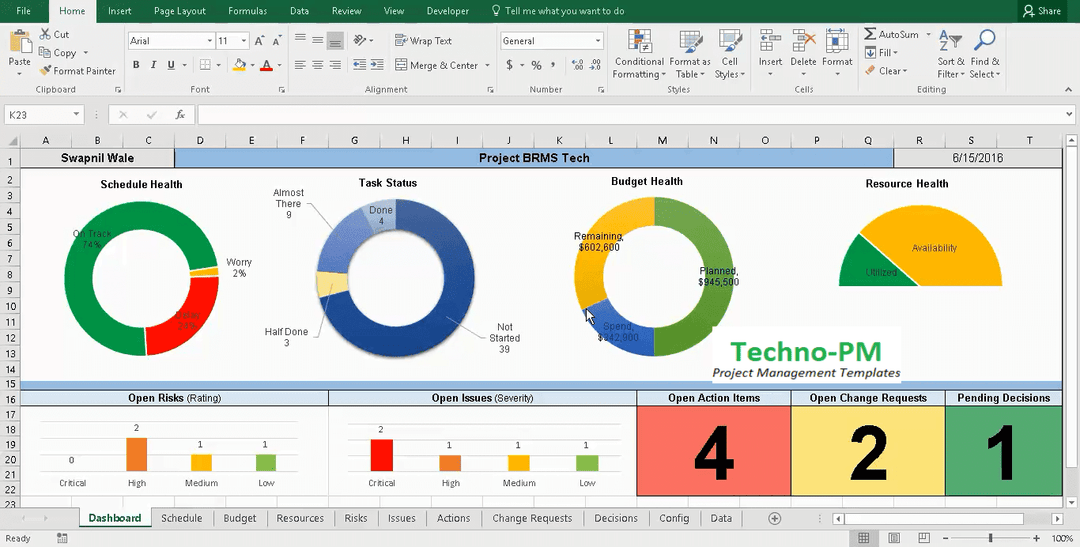Click the Share button
The width and height of the screenshot is (1080, 547).
(1041, 11)
